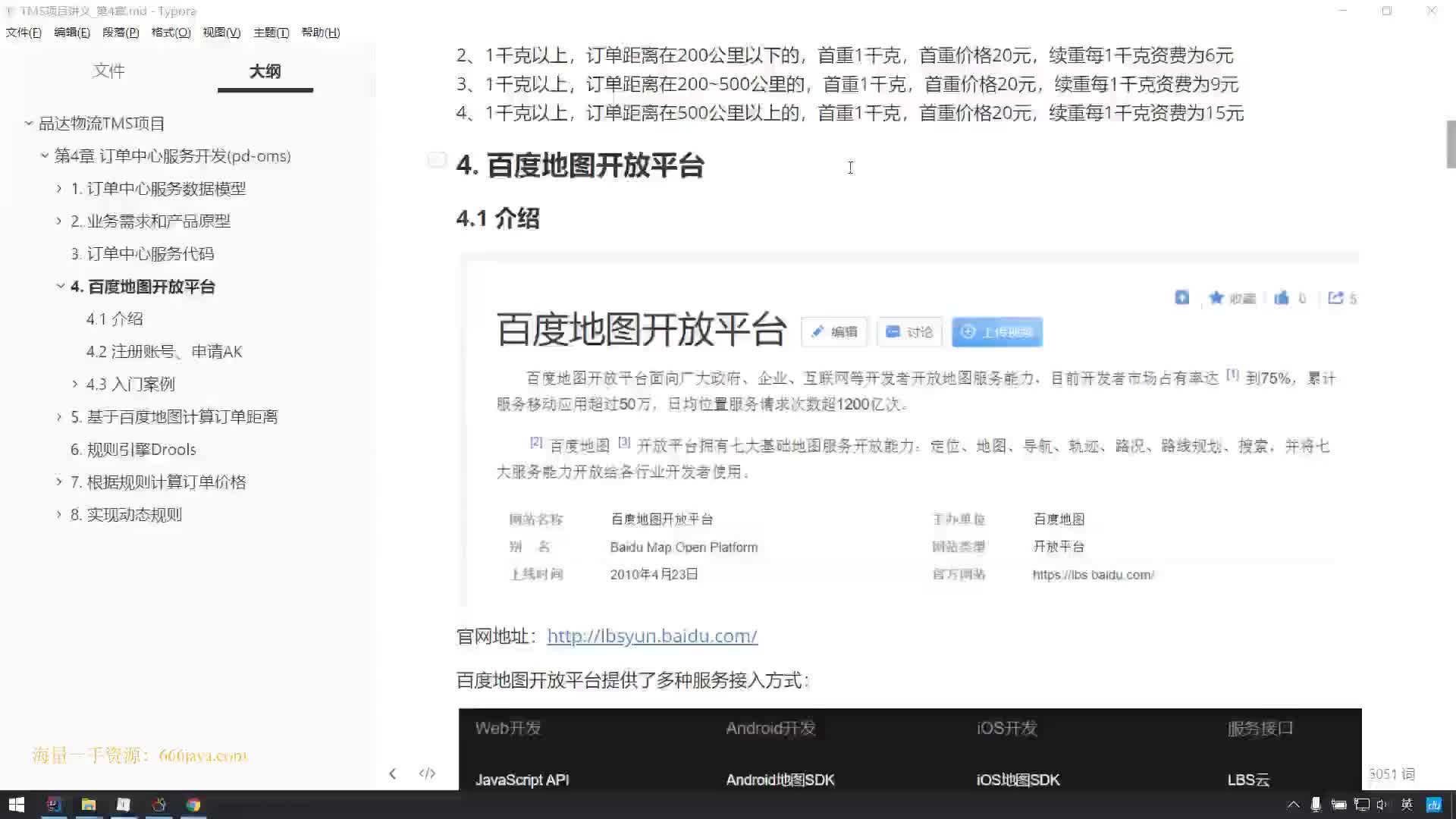This screenshot has width=1456, height=819.
Task: Jump to 4.2 注册账号、申请AK in outline
Action: [x=165, y=352]
